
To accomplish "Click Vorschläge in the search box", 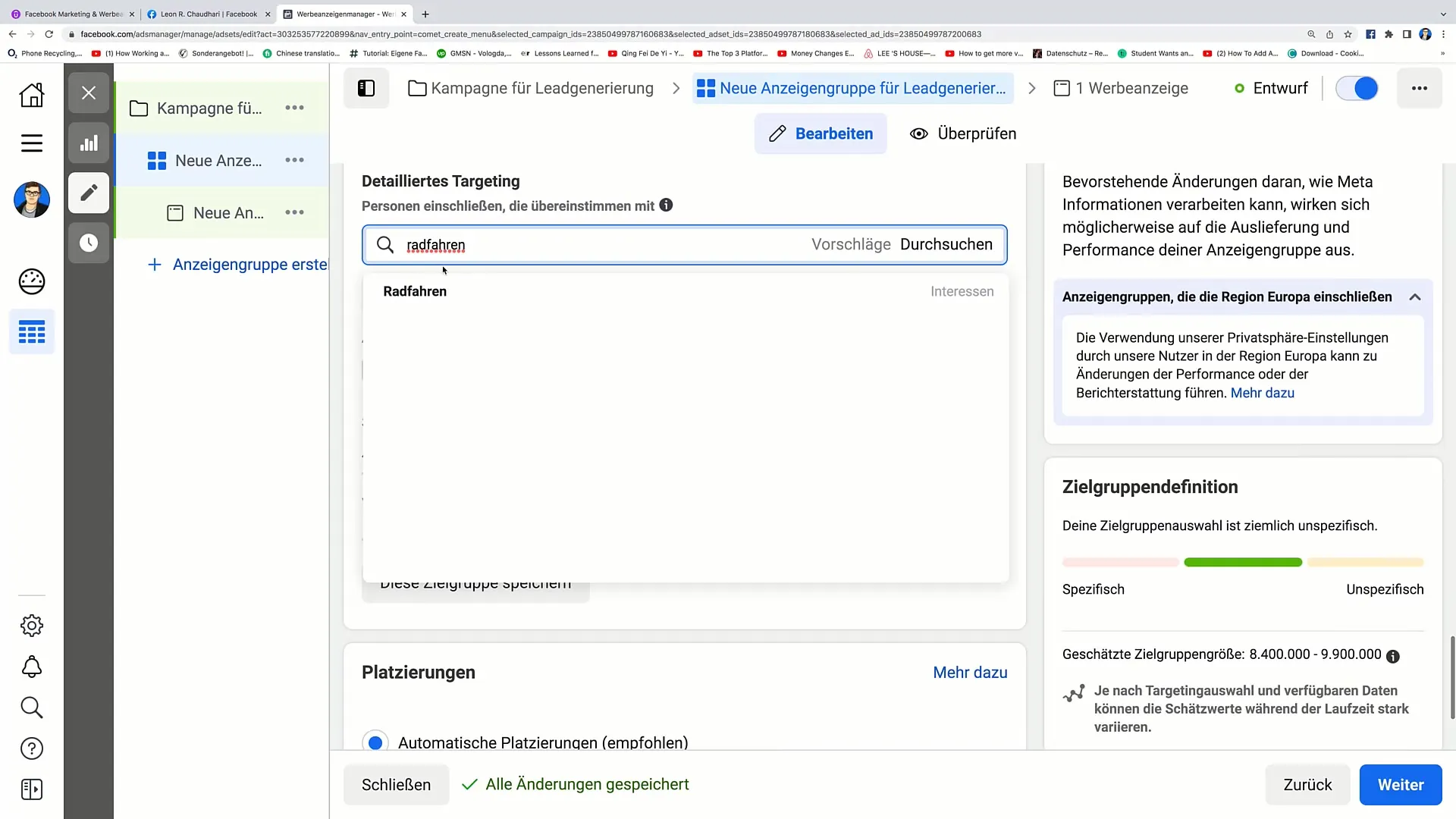I will coord(851,244).
